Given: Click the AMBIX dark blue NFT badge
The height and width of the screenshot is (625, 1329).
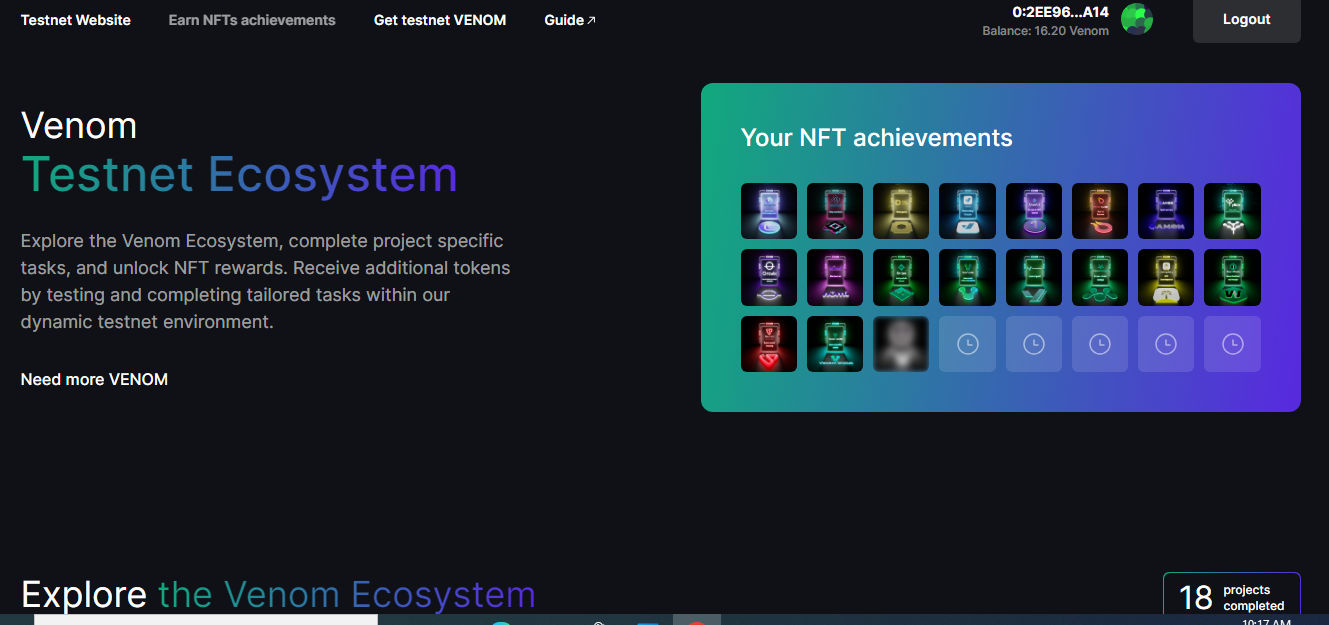Looking at the screenshot, I should pos(1166,211).
